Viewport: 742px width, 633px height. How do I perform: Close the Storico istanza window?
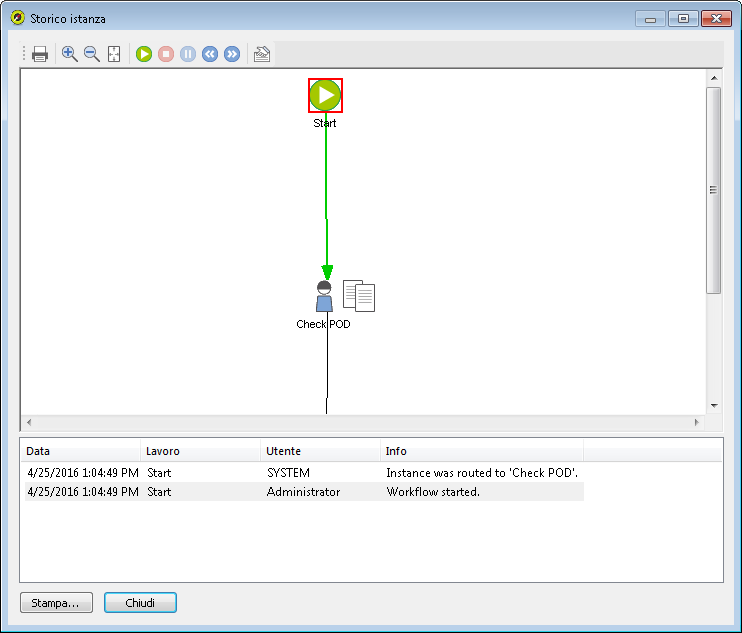pyautogui.click(x=716, y=19)
